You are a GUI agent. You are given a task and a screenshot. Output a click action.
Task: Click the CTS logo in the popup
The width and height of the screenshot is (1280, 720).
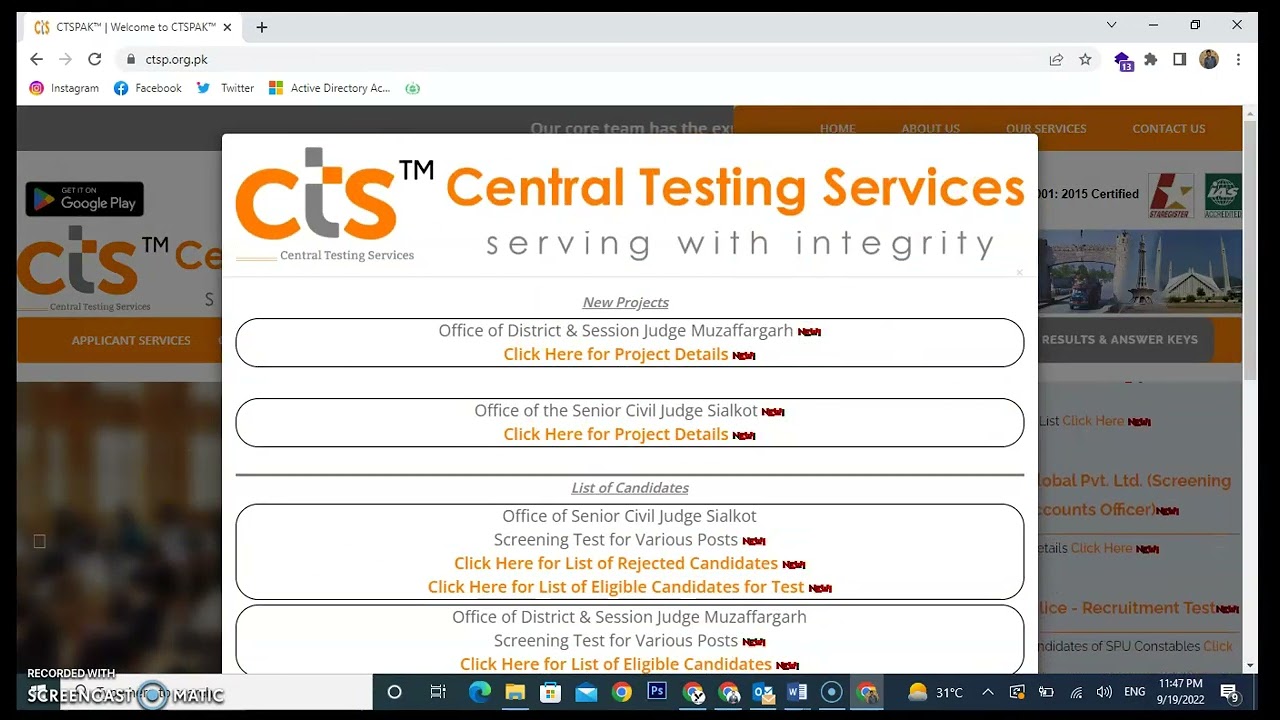coord(335,204)
